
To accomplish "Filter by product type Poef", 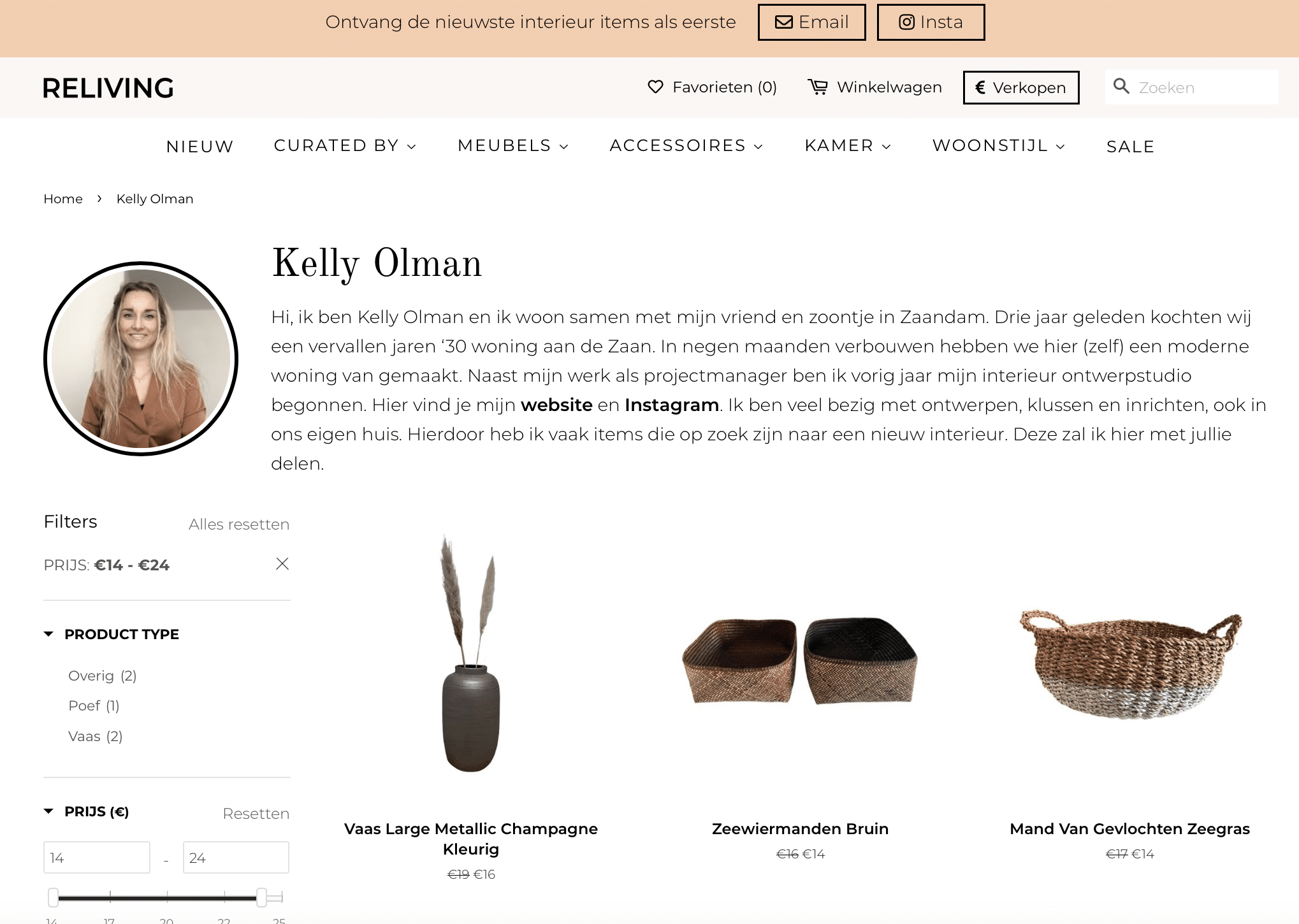I will [94, 705].
